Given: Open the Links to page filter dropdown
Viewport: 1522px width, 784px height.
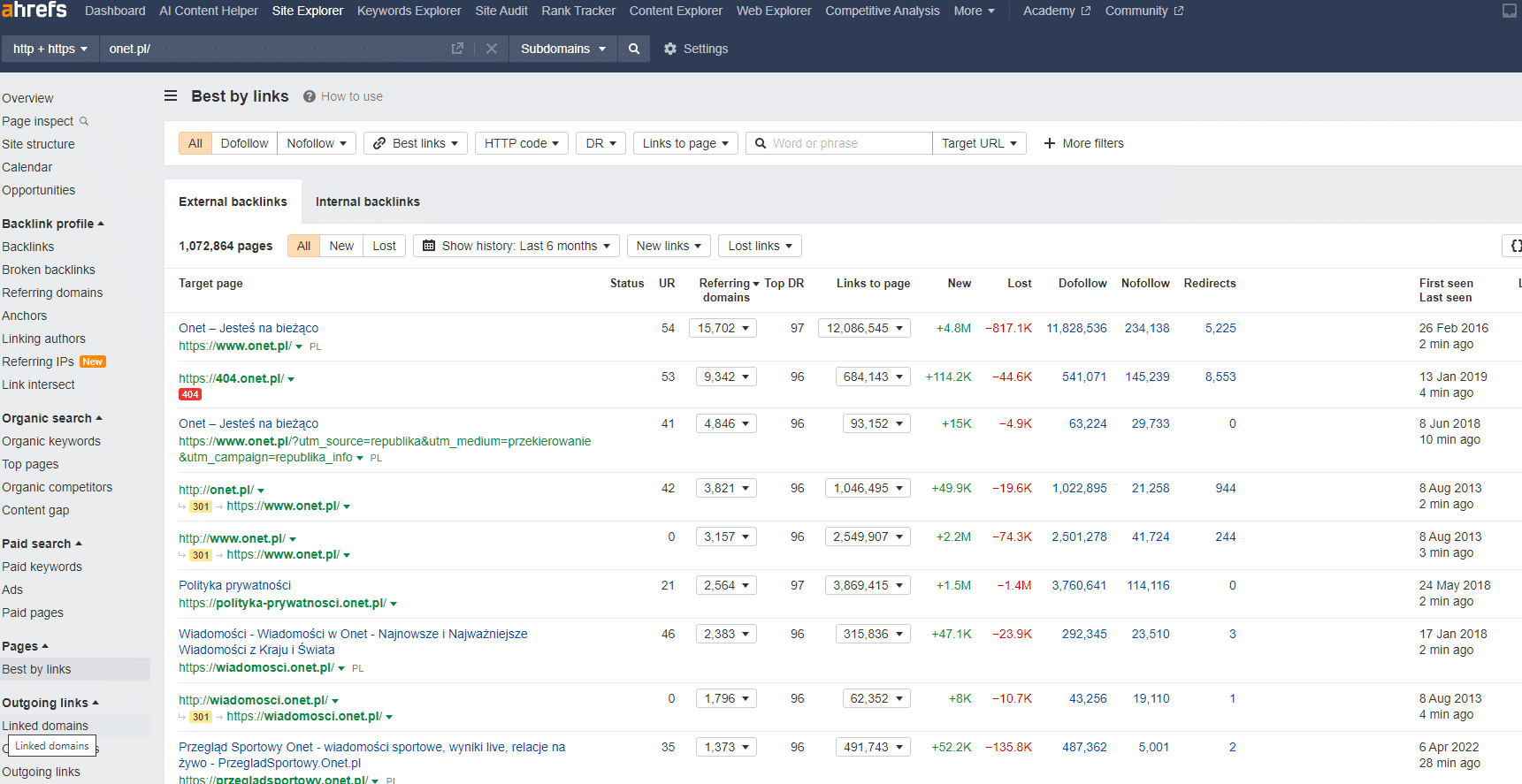Looking at the screenshot, I should pyautogui.click(x=685, y=143).
